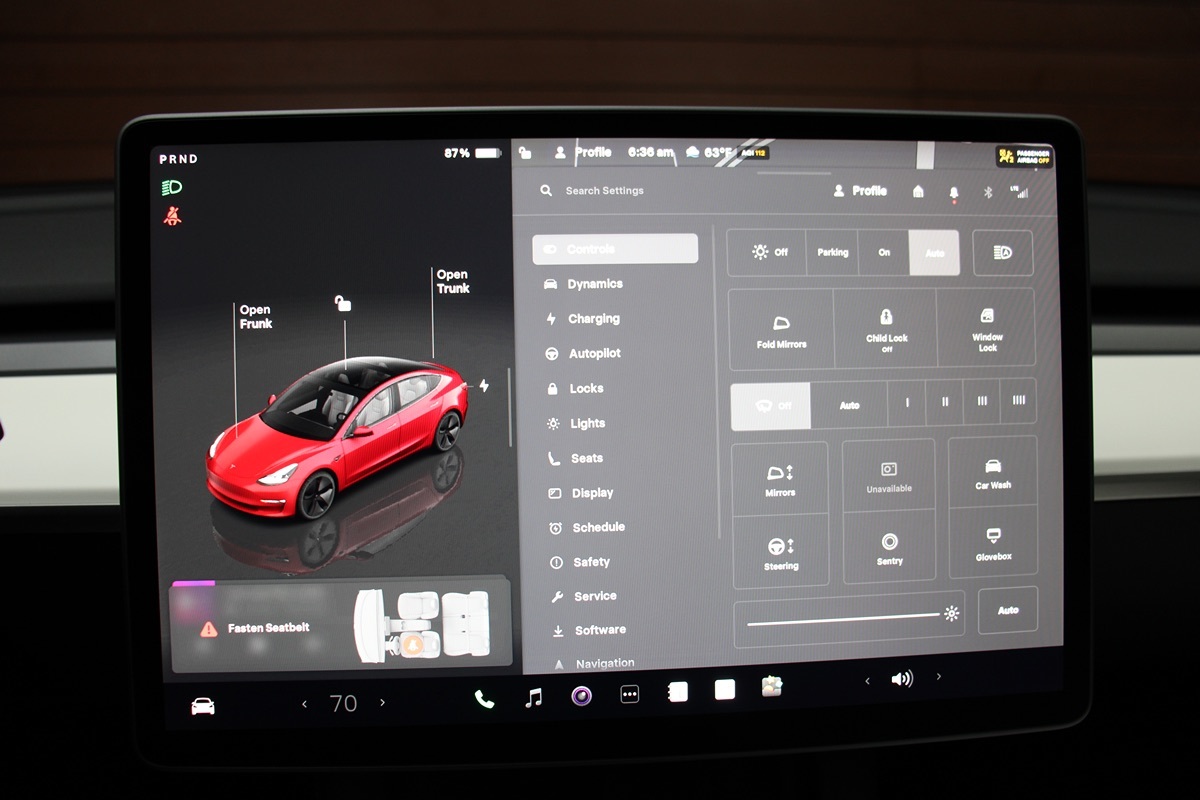Toggle Child Lock
Viewport: 1200px width, 800px height.
(x=886, y=329)
